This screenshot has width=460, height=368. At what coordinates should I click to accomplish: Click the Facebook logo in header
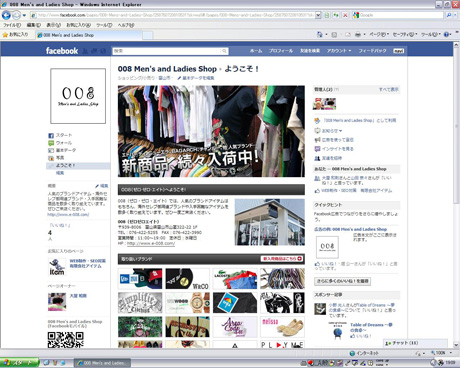coord(62,51)
